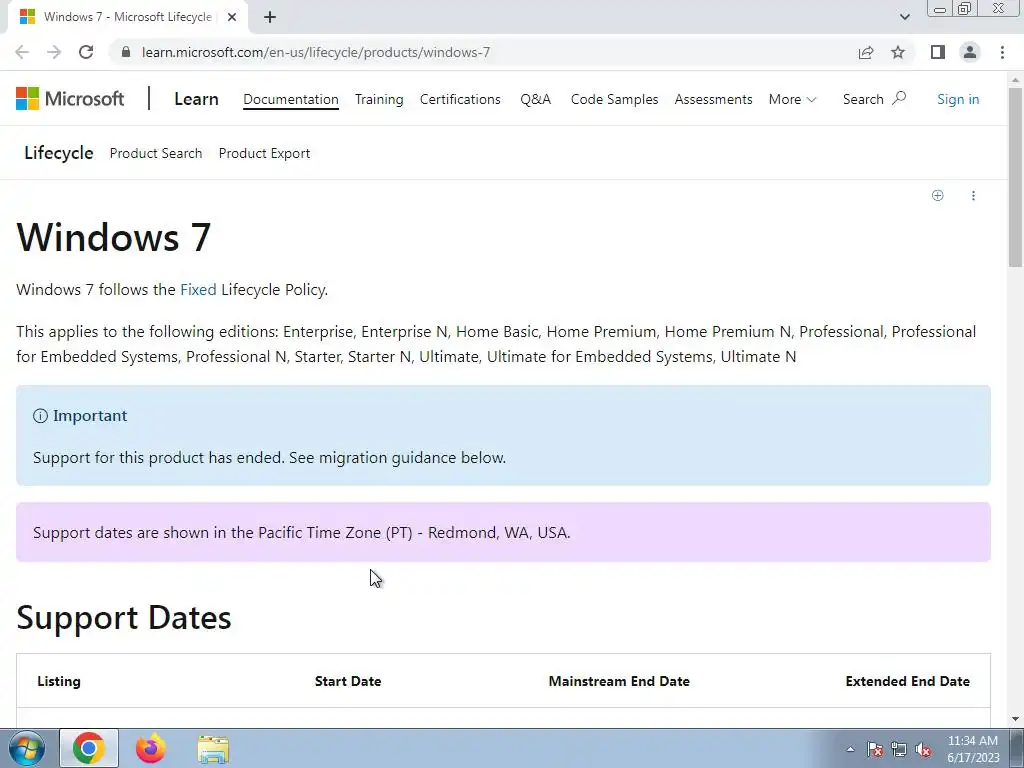Follow the Fixed Lifecycle Policy link
The height and width of the screenshot is (768, 1024).
[x=198, y=289]
